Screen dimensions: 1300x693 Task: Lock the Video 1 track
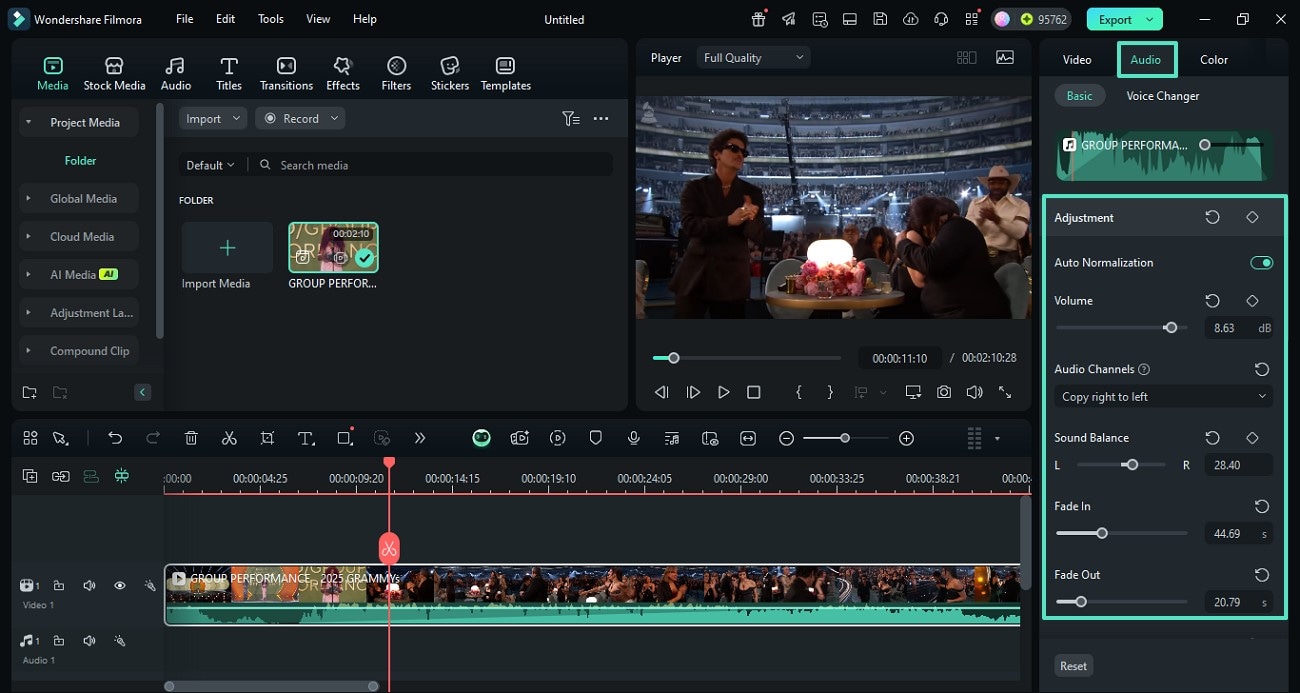tap(59, 586)
